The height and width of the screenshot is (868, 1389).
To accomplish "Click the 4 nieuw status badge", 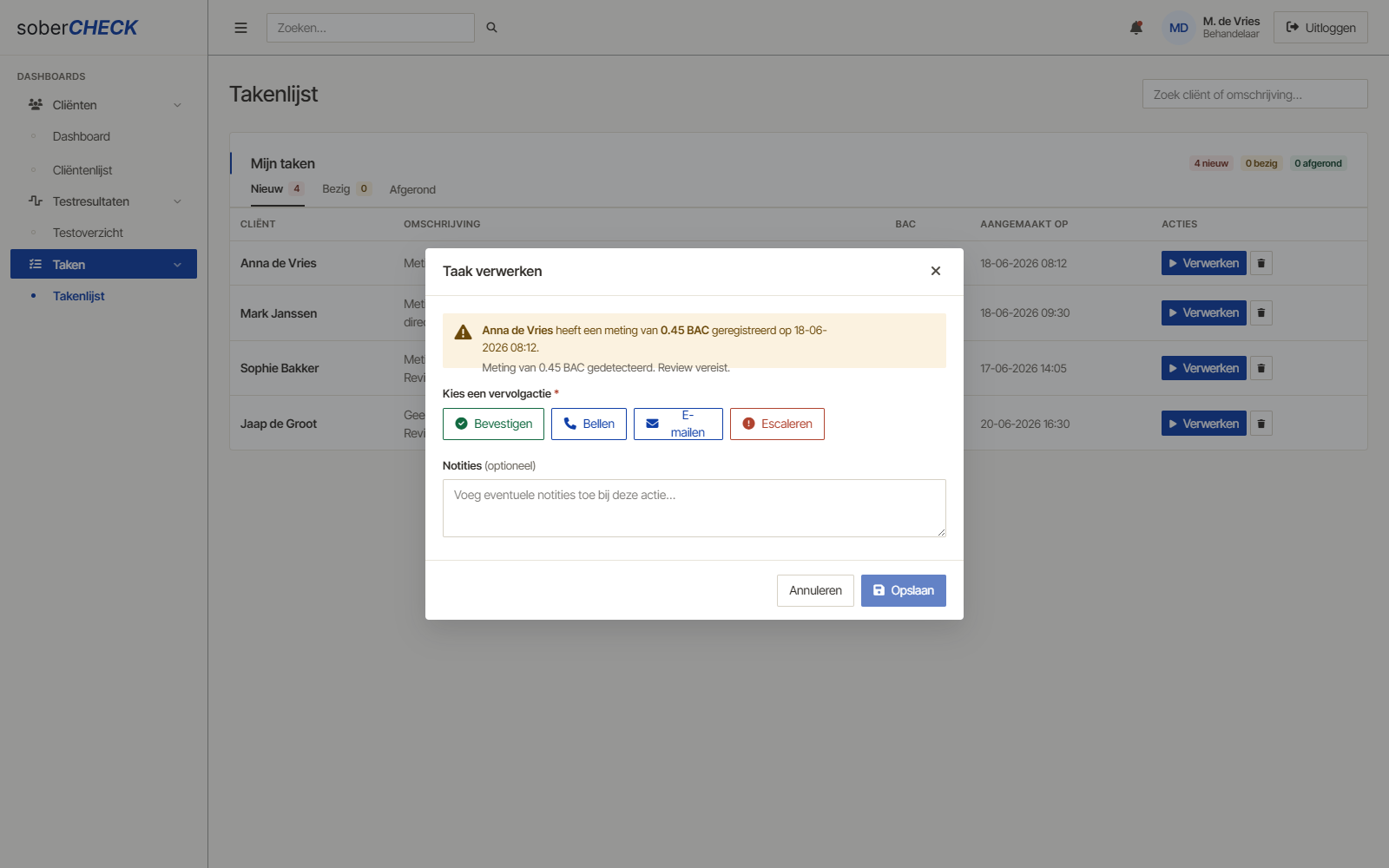I will coord(1211,163).
